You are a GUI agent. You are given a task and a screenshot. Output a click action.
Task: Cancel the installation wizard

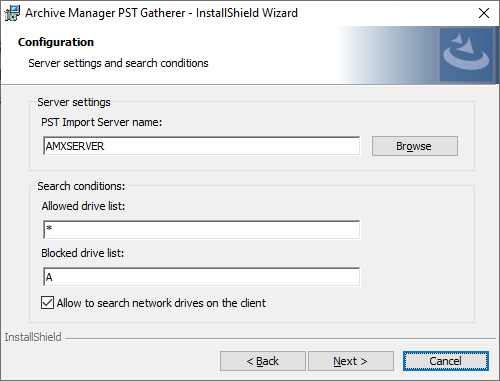coord(446,361)
